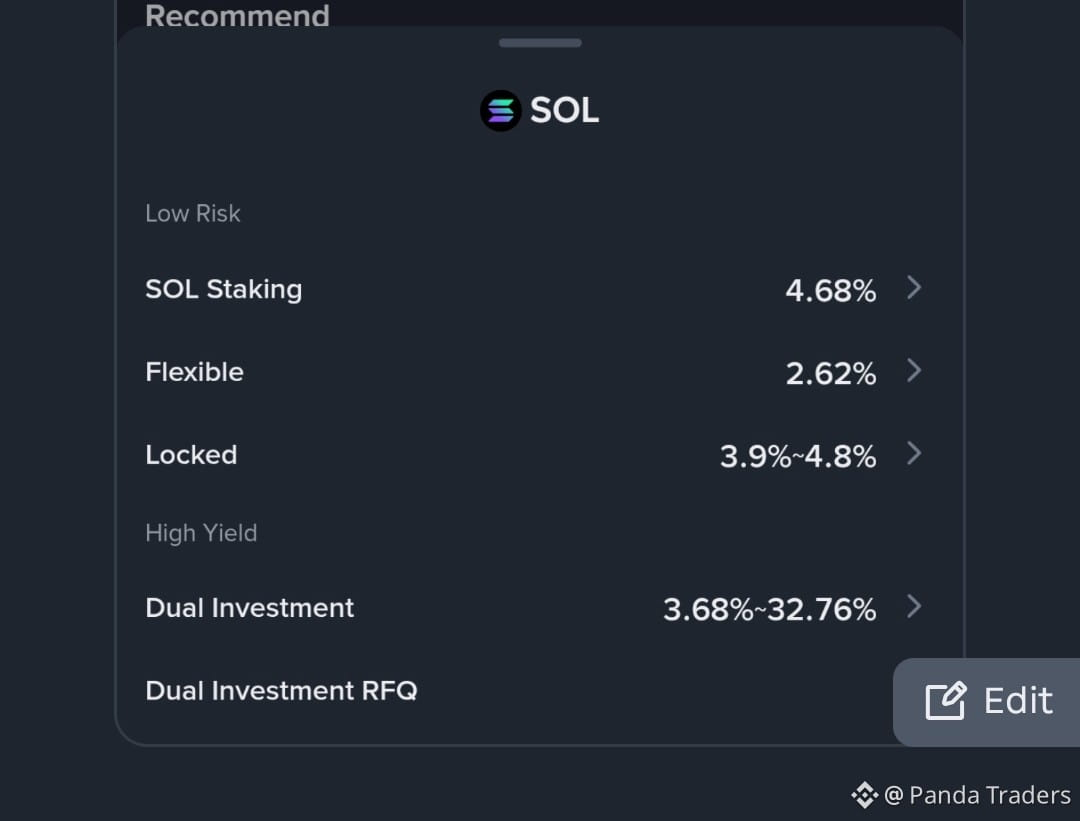Click the pencil edit icon
The height and width of the screenshot is (821, 1080).
(x=946, y=701)
